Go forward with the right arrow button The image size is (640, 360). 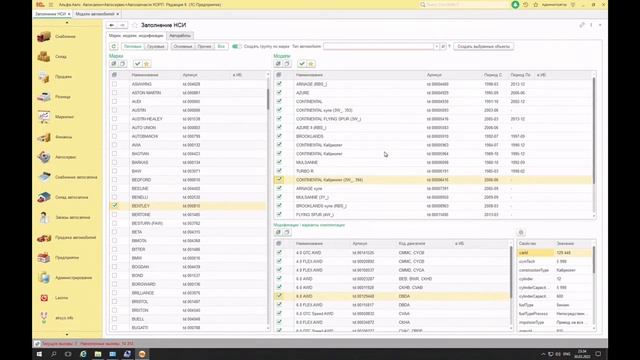pyautogui.click(x=122, y=25)
